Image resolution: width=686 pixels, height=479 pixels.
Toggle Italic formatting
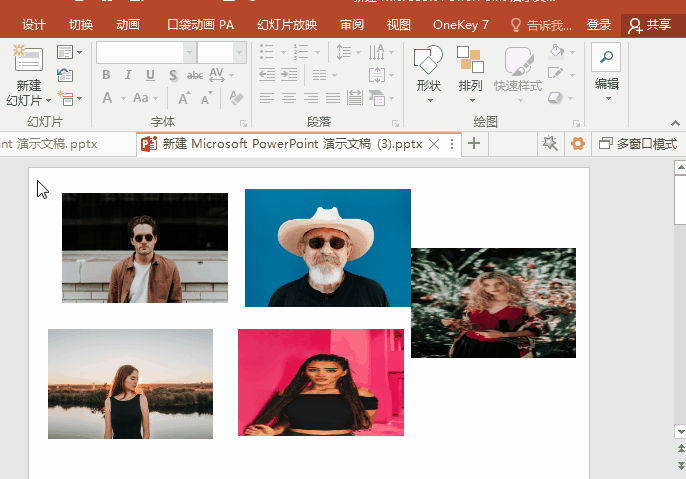click(x=128, y=75)
